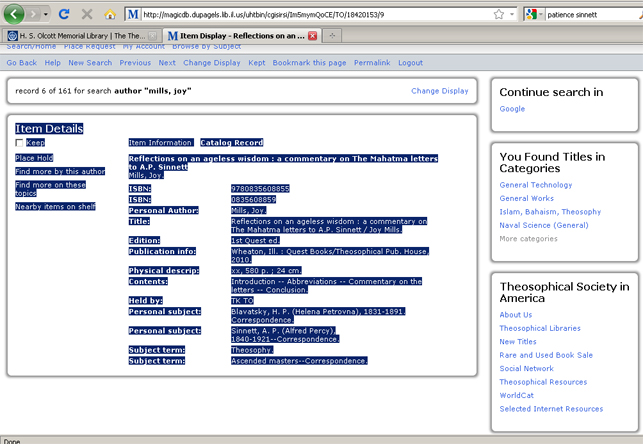Open the Social Network link
This screenshot has height=444, width=643.
pos(527,369)
